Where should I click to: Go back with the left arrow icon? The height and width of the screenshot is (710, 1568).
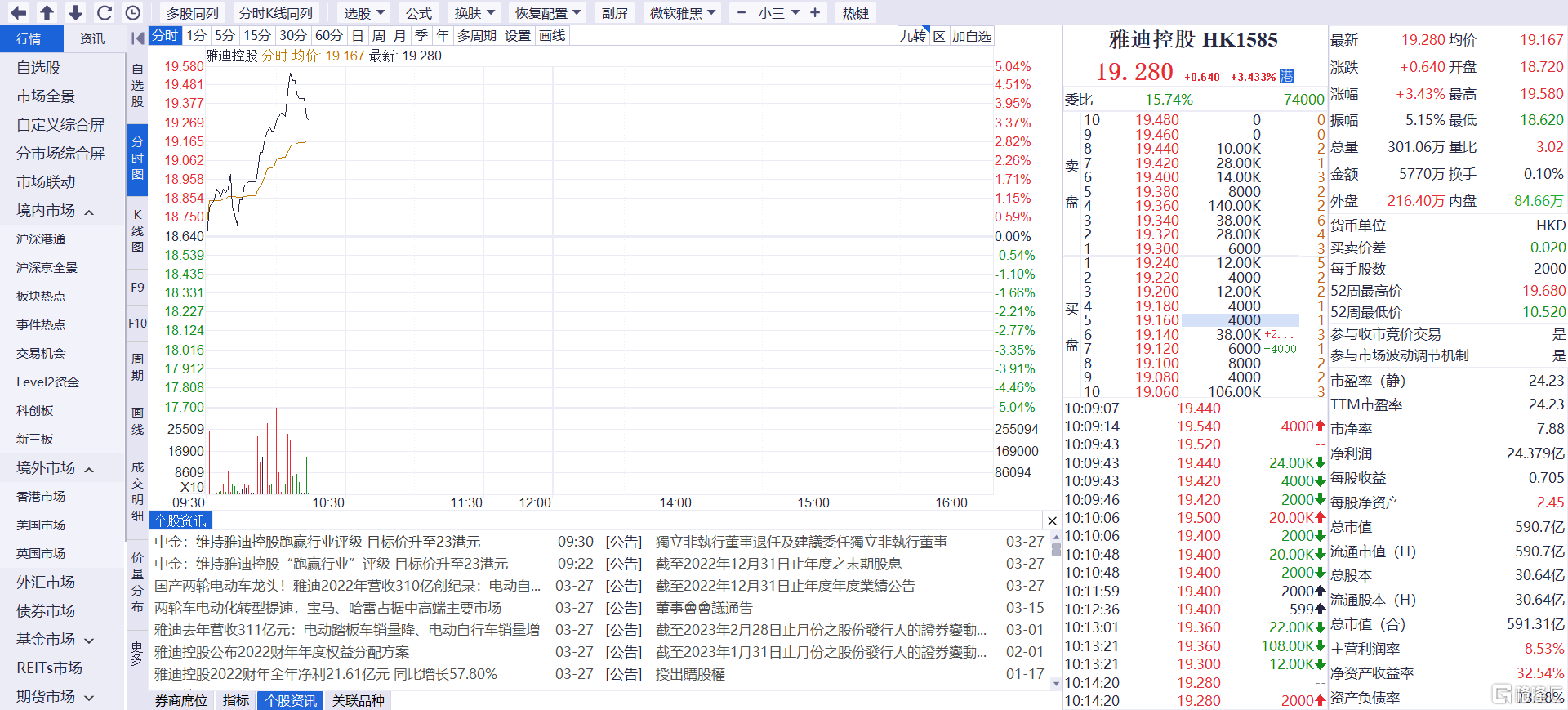[18, 13]
